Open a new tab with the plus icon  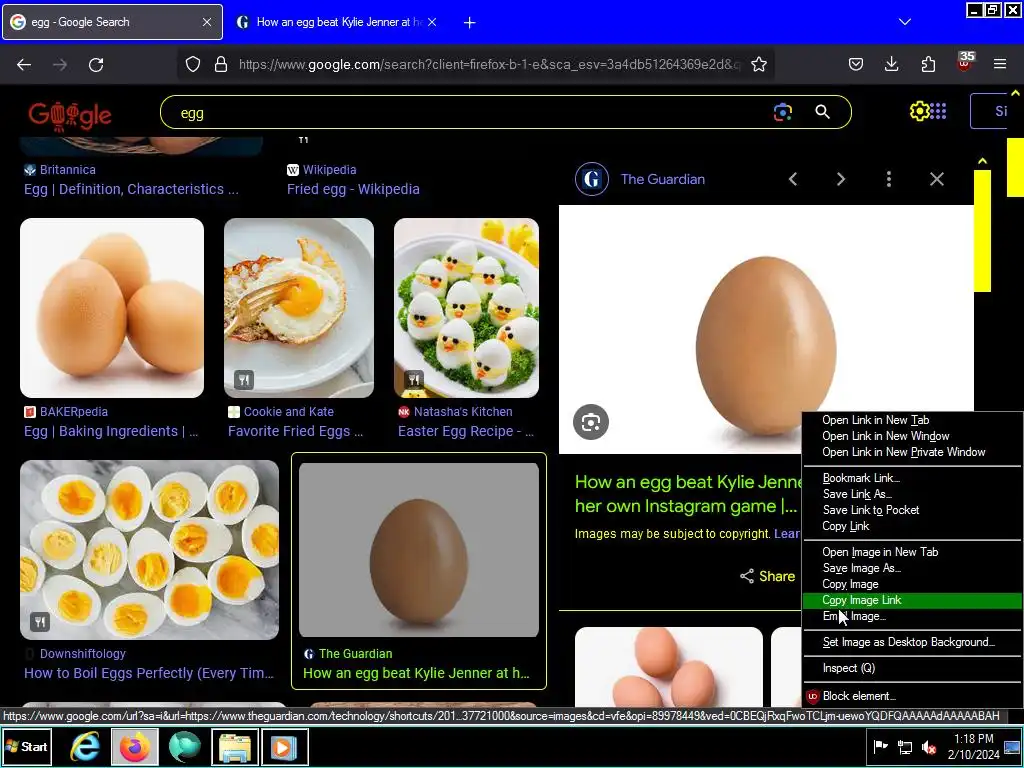click(469, 22)
